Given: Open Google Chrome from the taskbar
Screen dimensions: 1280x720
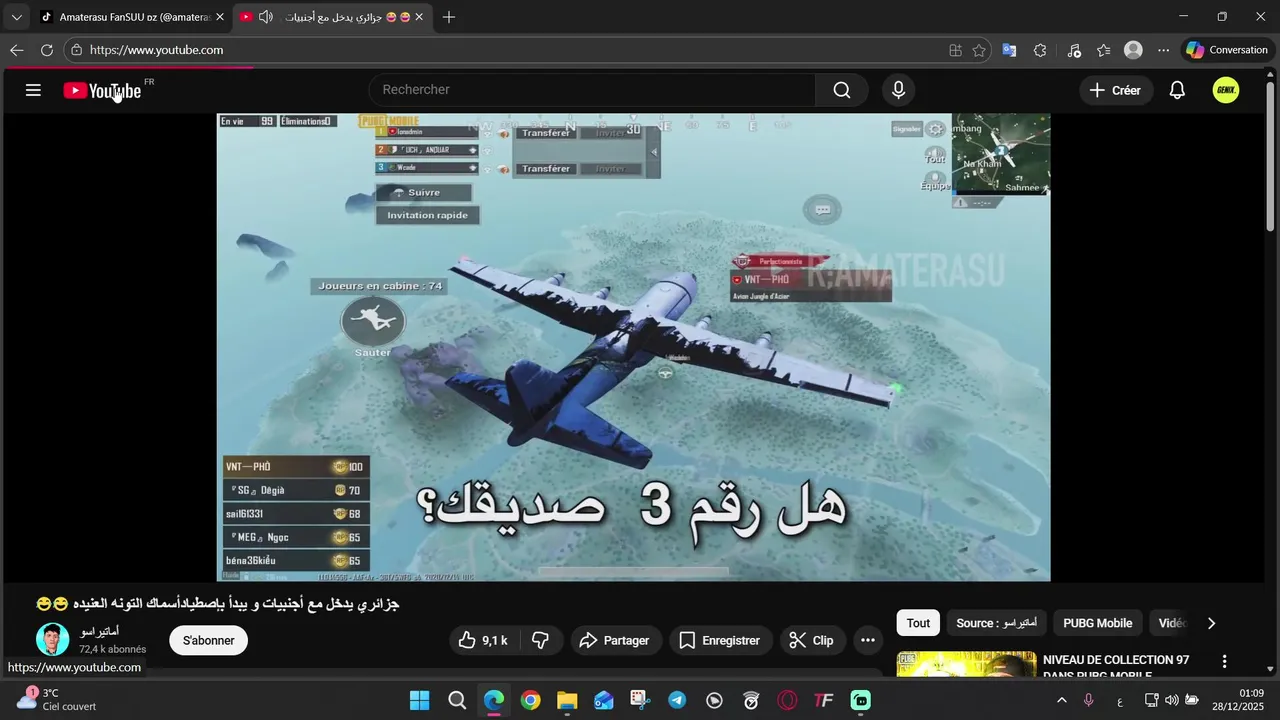Looking at the screenshot, I should point(531,700).
